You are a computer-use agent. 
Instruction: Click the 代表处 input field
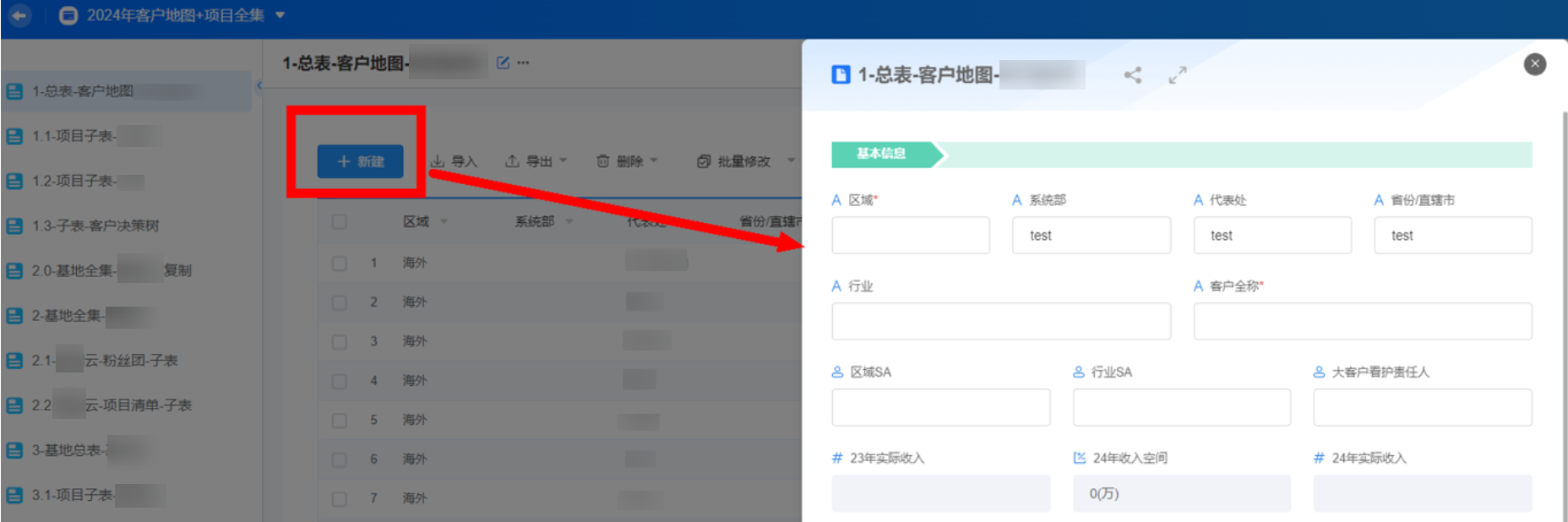pos(1272,236)
